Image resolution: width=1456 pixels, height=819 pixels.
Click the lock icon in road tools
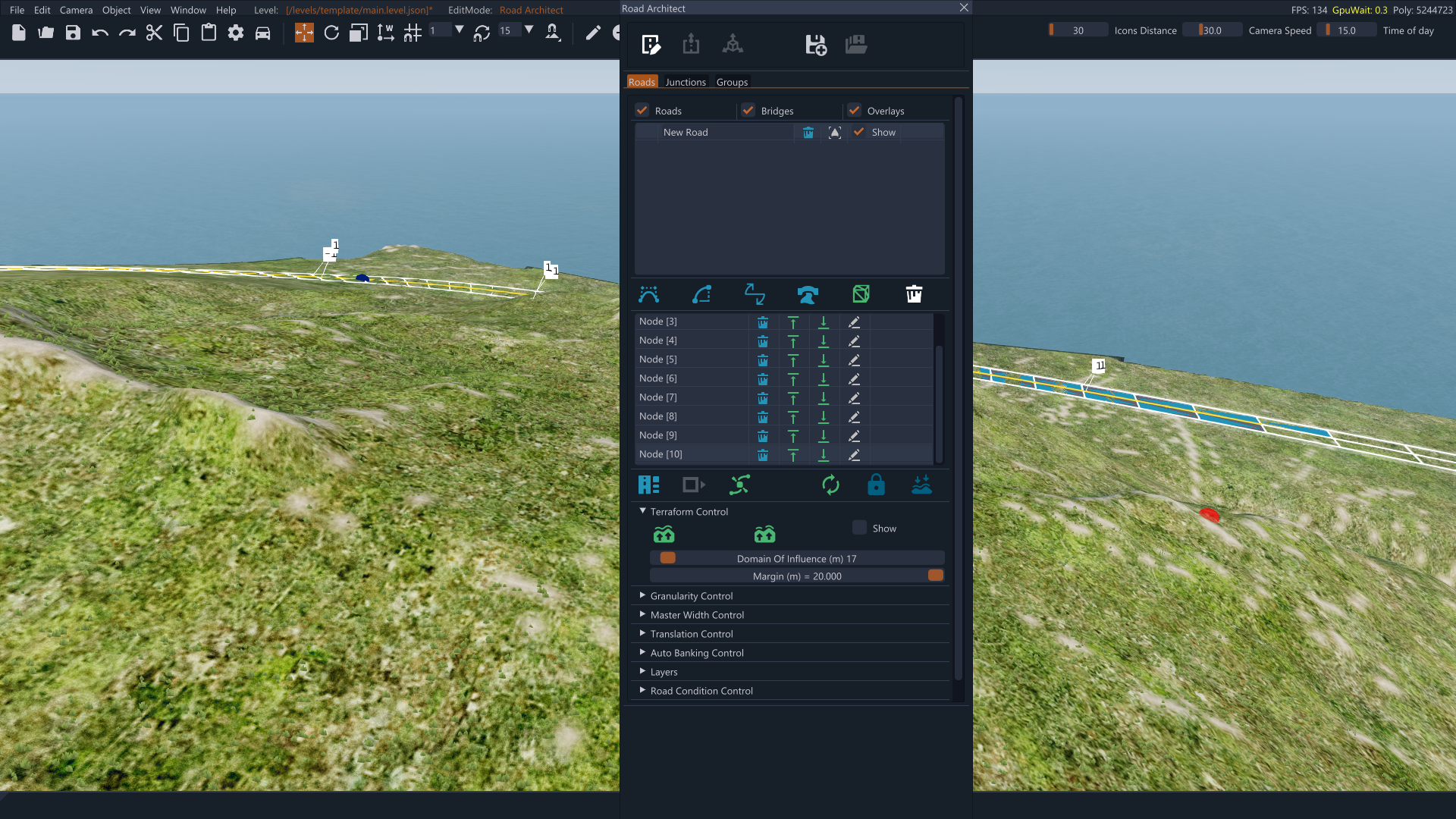[876, 485]
